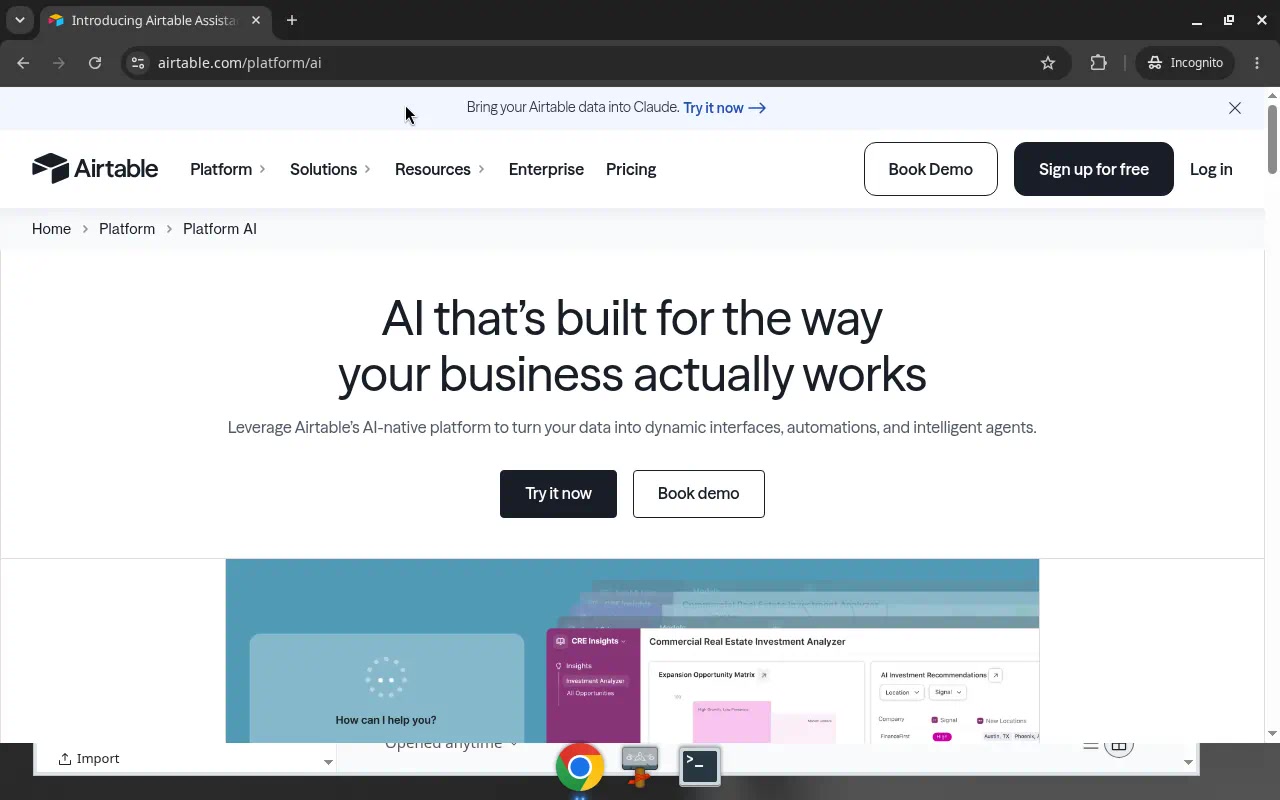Screen dimensions: 1280x800
Task: View site information icon in address bar
Action: point(138,63)
